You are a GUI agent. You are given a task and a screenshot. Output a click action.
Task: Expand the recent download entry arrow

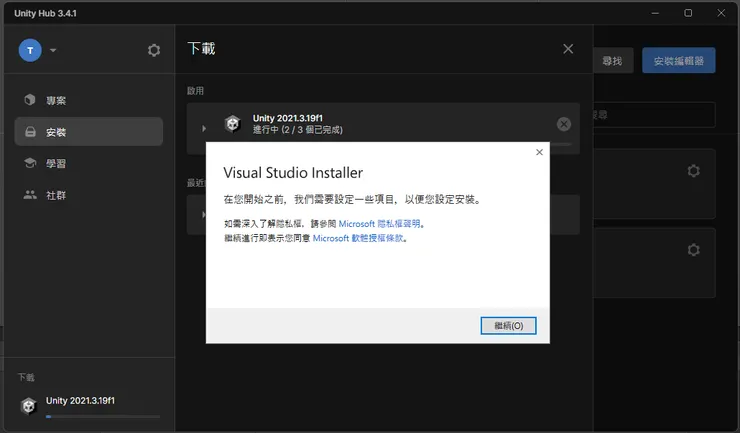coord(203,214)
